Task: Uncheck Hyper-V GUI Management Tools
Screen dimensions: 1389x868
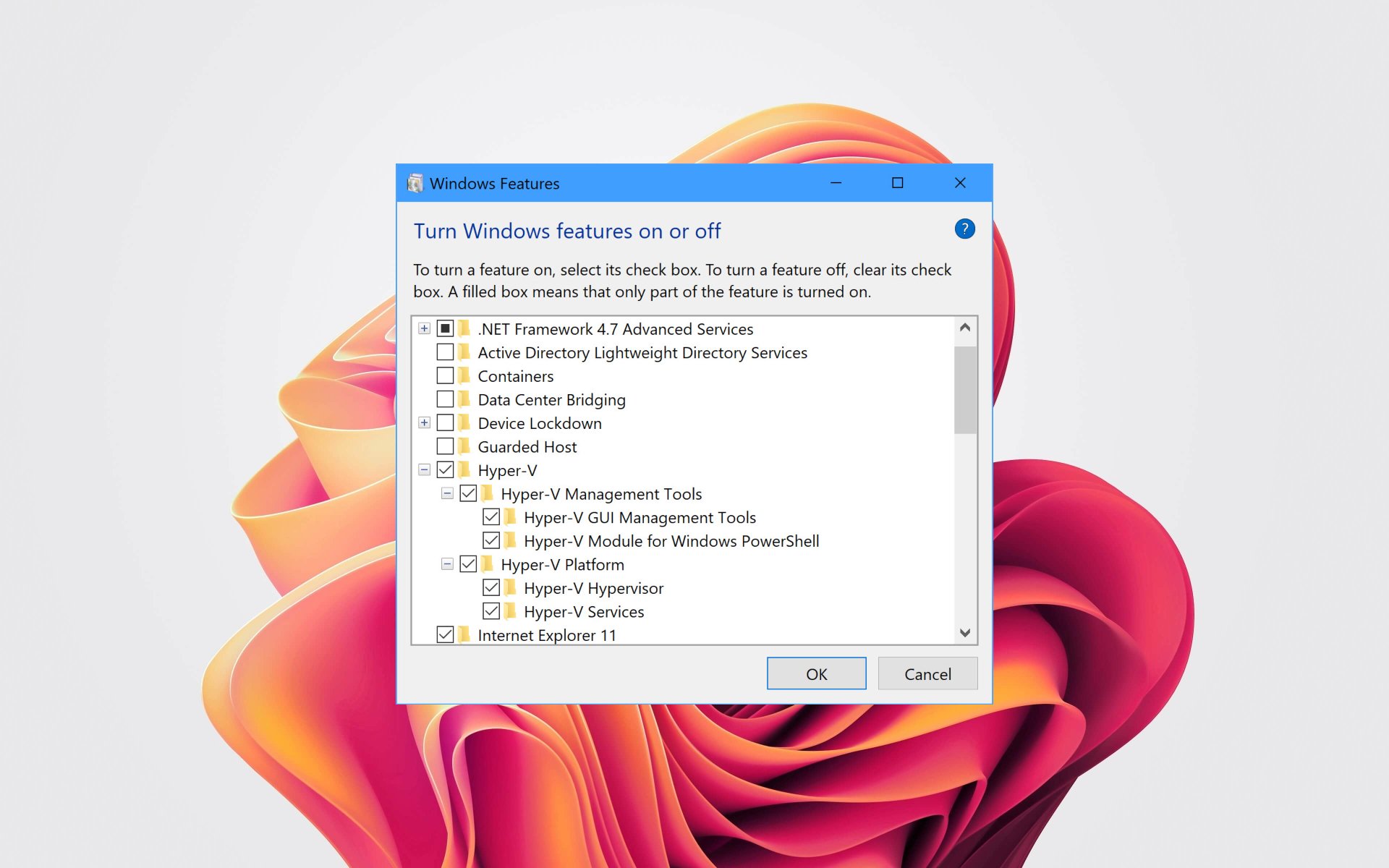Action: pyautogui.click(x=492, y=517)
